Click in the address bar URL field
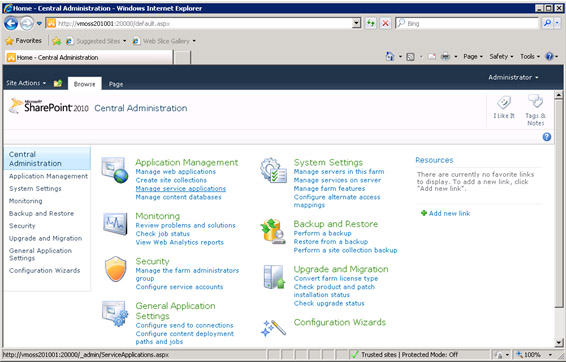The image size is (566, 362). [204, 23]
